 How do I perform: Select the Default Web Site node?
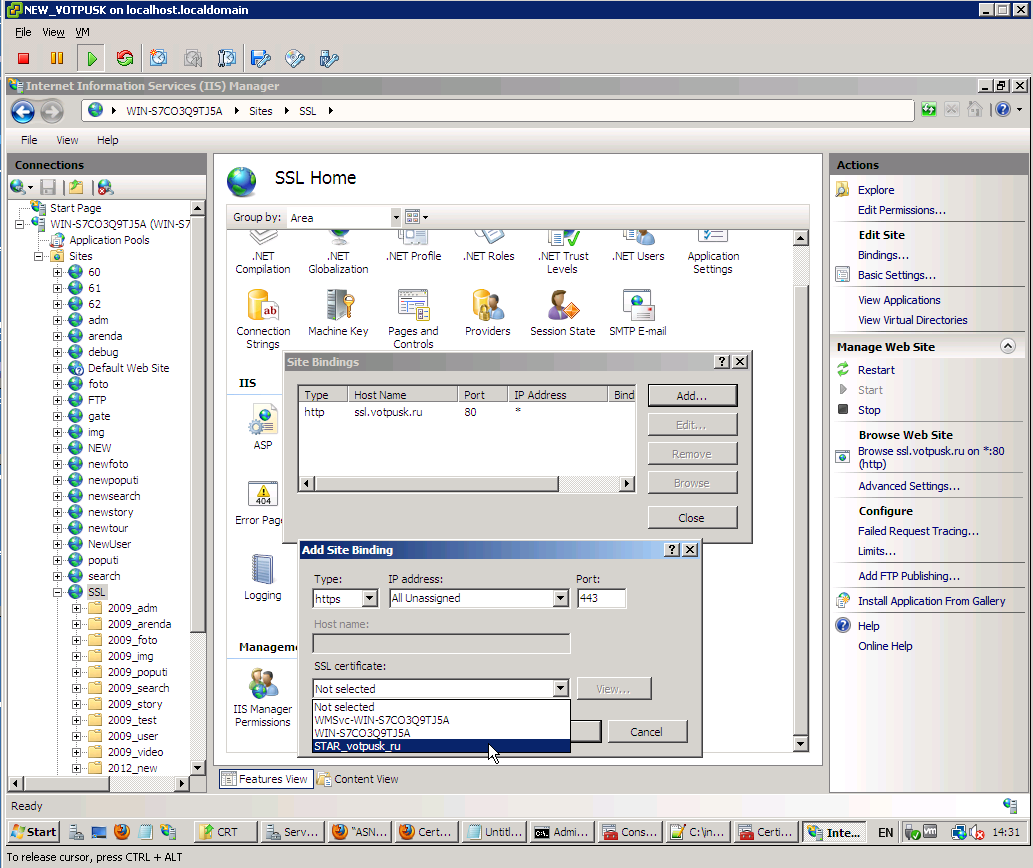[128, 368]
